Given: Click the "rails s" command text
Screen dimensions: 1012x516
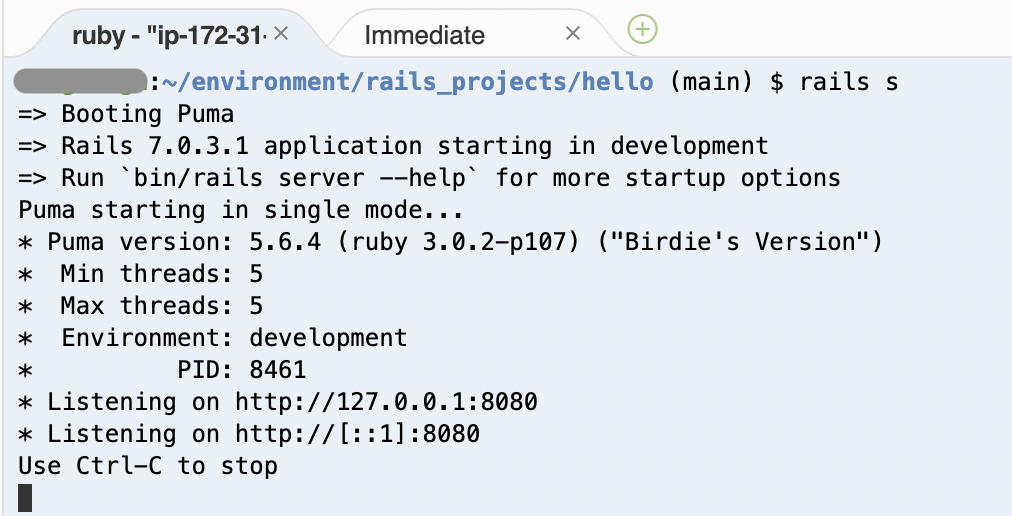Looking at the screenshot, I should tap(849, 82).
